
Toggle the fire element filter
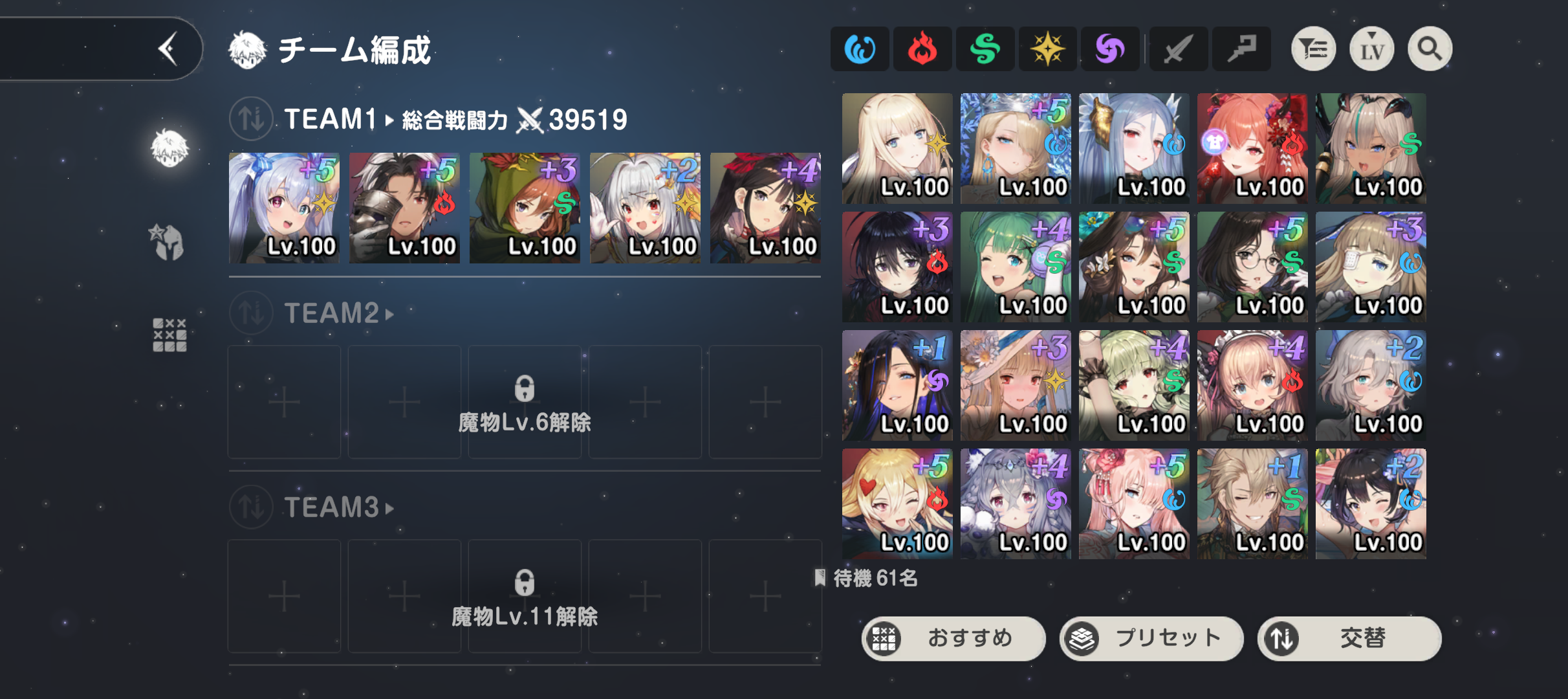coord(922,49)
